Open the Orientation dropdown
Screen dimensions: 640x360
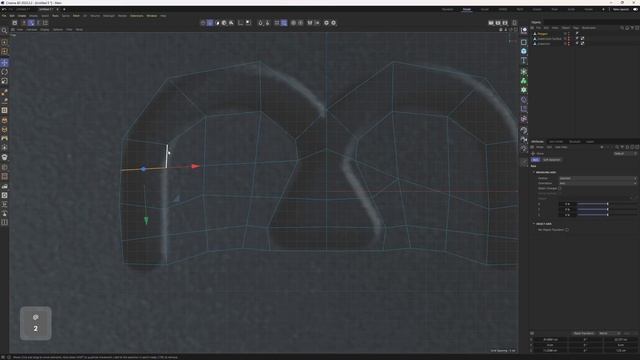(x=598, y=183)
